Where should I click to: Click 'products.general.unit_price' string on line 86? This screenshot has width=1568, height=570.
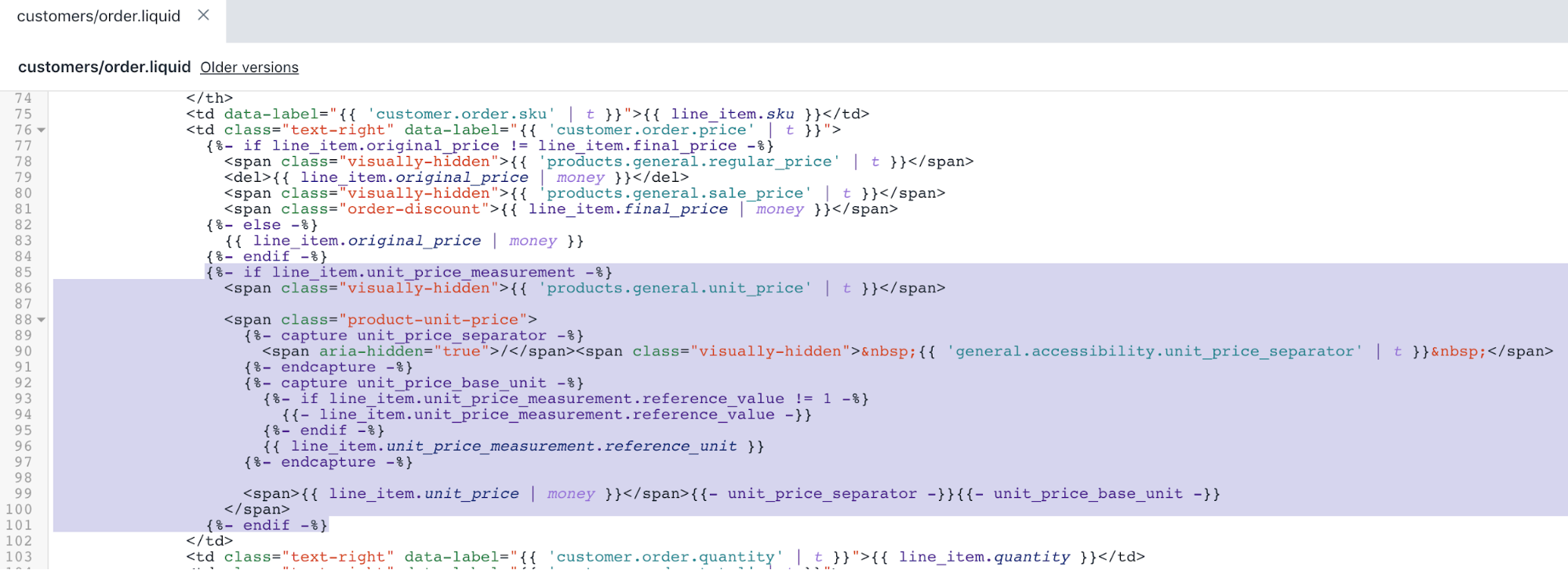[x=675, y=289]
